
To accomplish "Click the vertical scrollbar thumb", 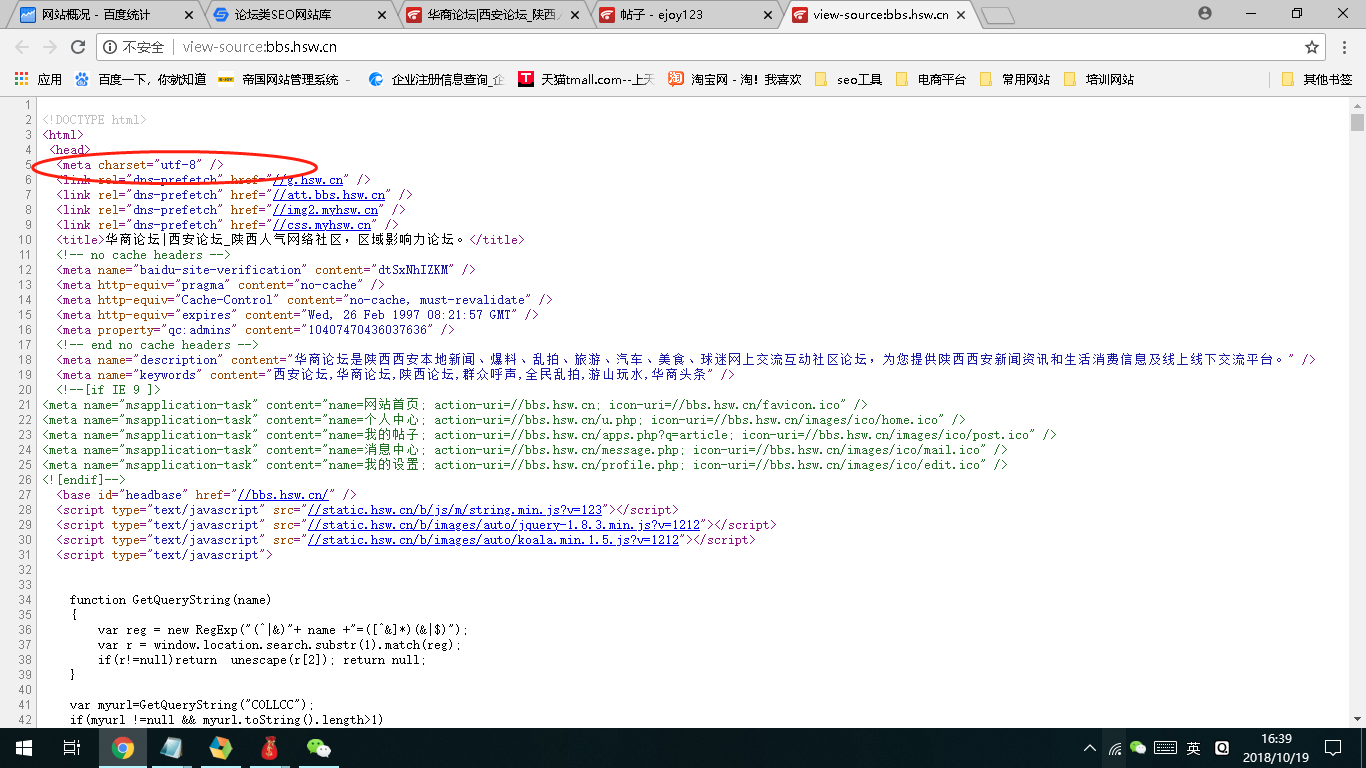I will point(1357,123).
